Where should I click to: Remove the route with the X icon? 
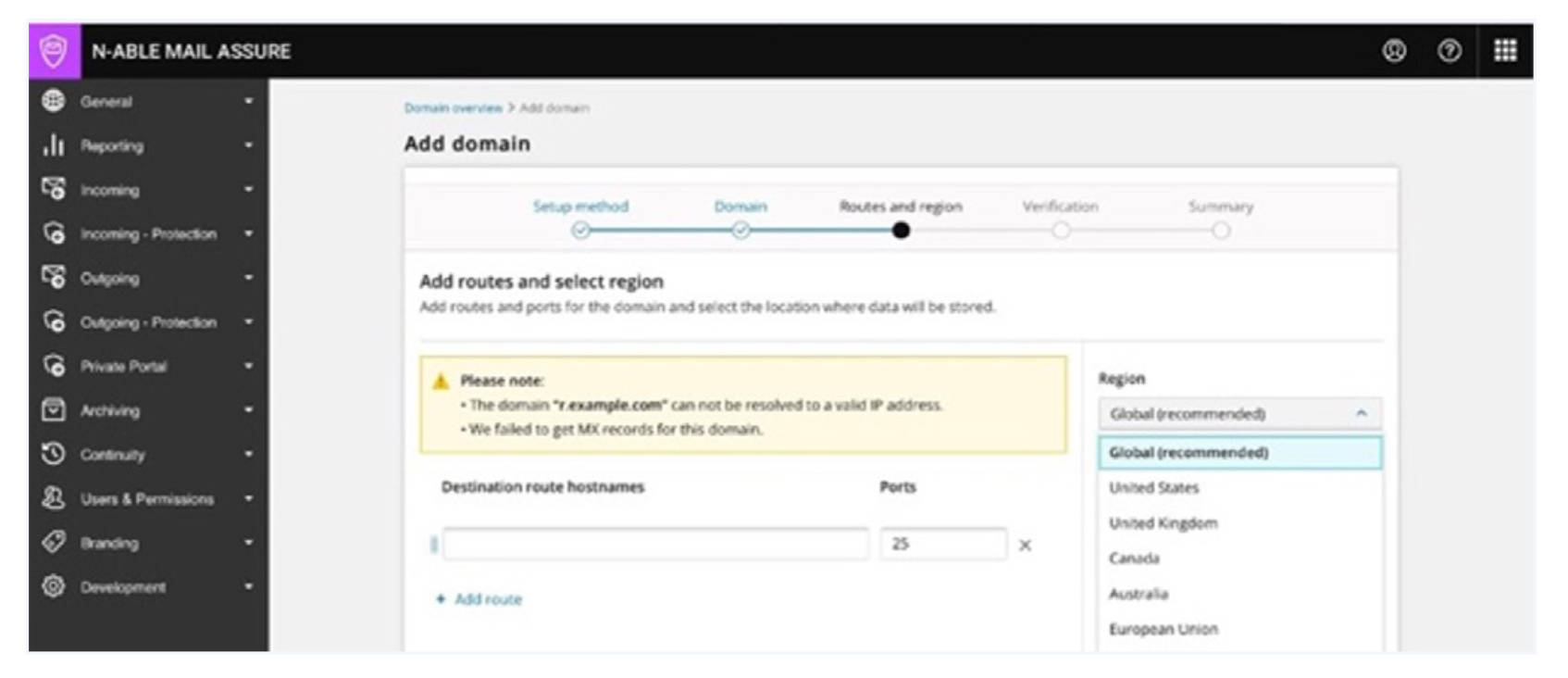tap(1025, 546)
